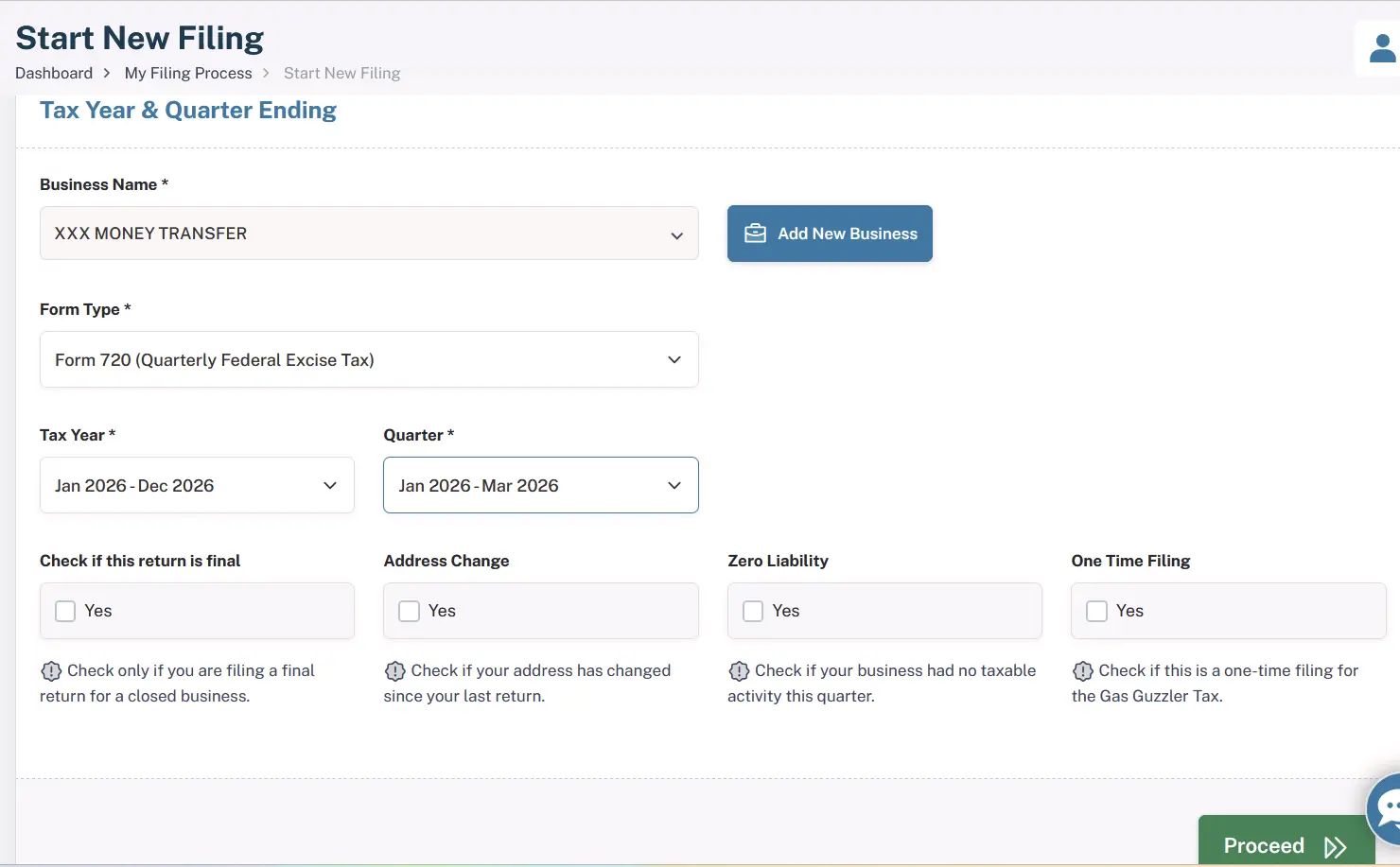Click info icon beside address change hint
This screenshot has width=1400, height=867.
click(x=394, y=671)
